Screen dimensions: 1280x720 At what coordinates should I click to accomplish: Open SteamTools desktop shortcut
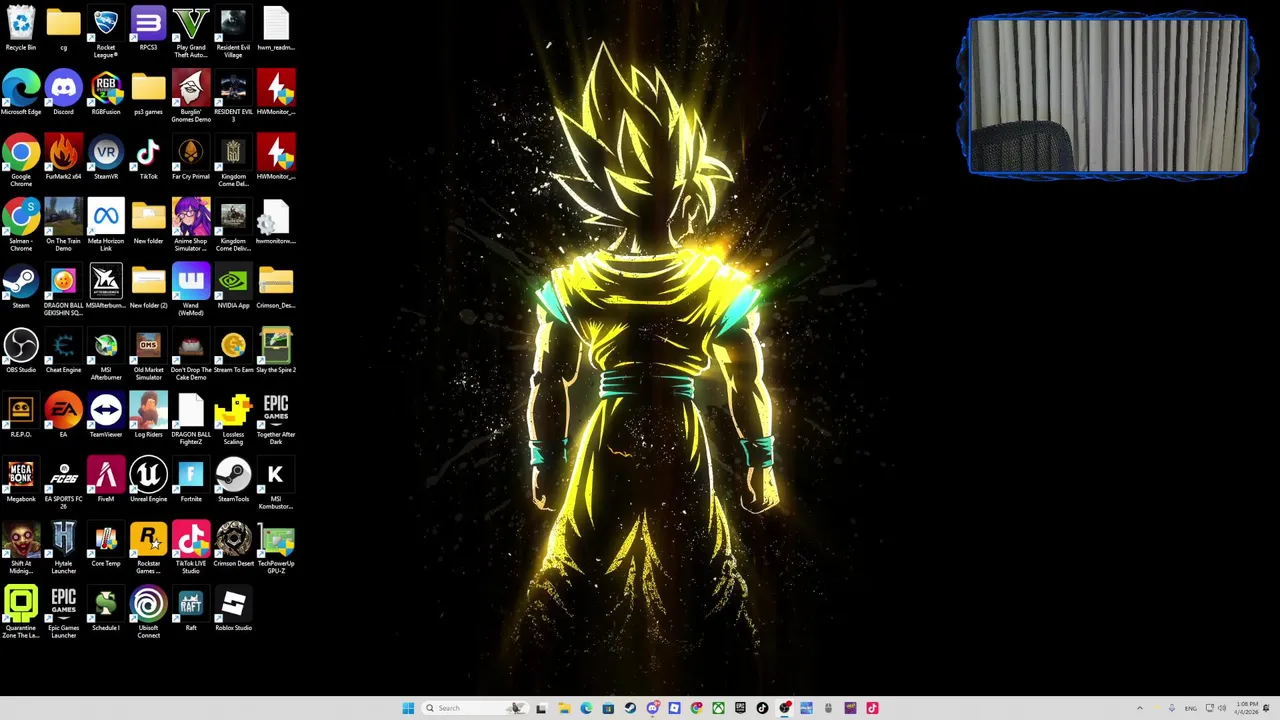tap(233, 480)
